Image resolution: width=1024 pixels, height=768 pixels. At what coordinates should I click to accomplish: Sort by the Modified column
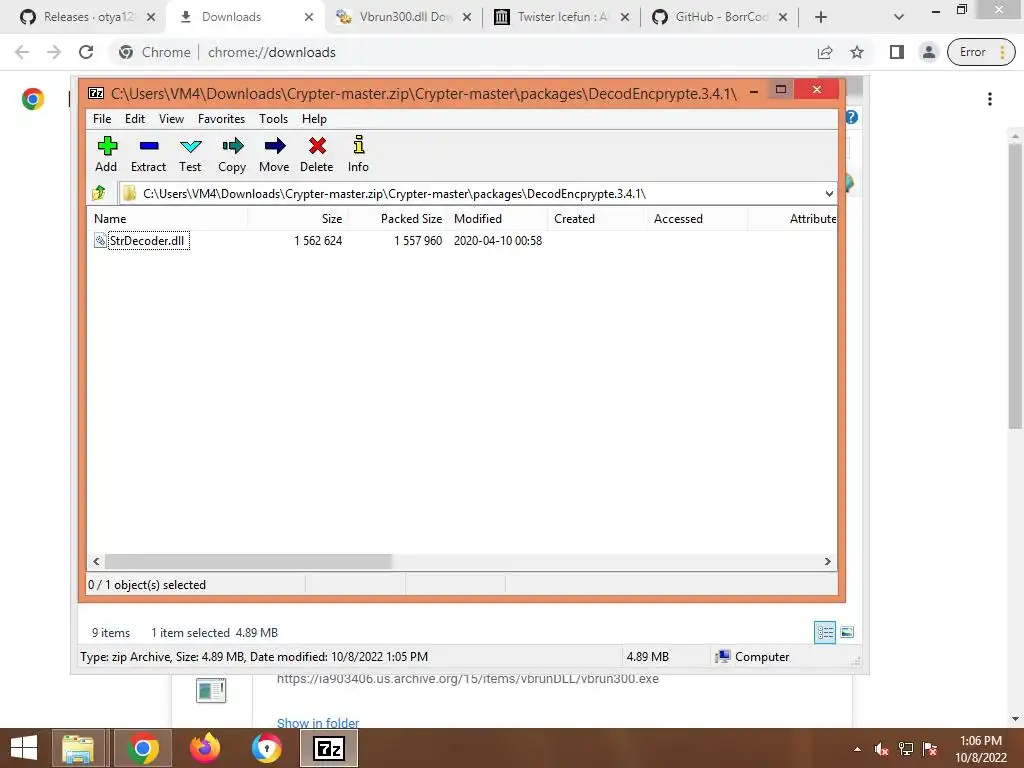click(x=498, y=219)
